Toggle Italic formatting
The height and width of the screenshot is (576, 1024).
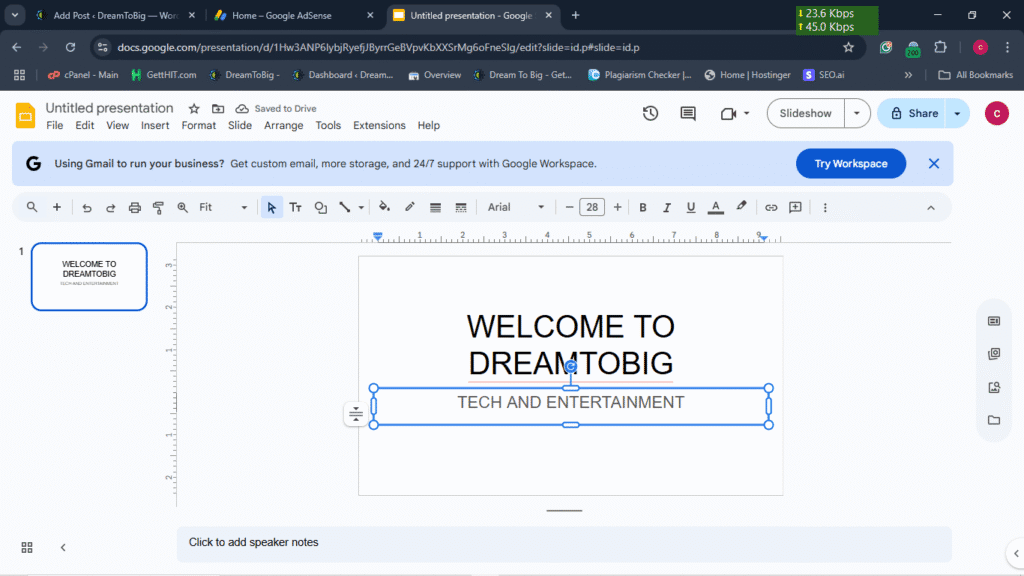tap(667, 207)
